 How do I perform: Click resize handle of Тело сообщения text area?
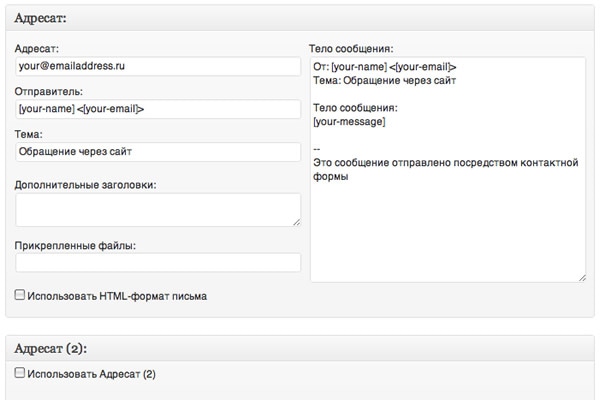581,277
